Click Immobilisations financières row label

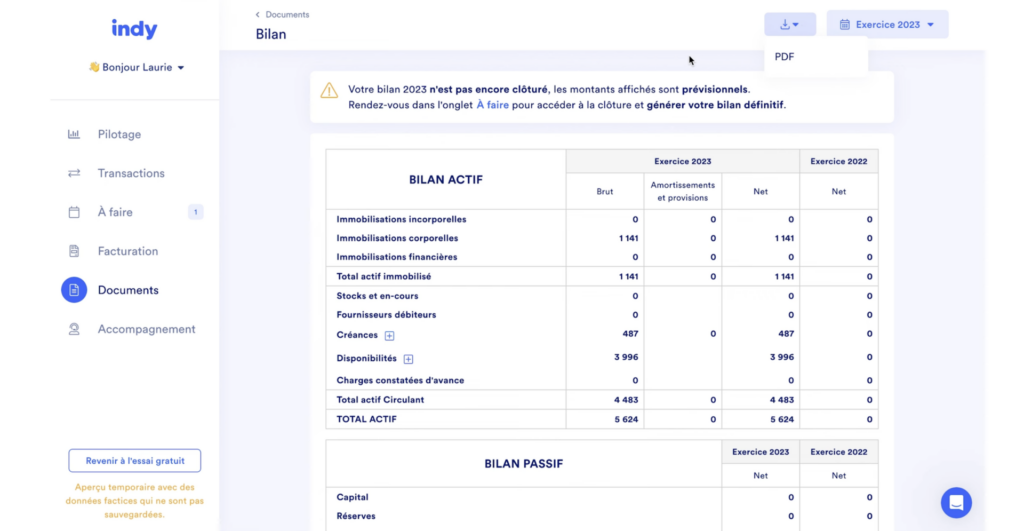(396, 257)
